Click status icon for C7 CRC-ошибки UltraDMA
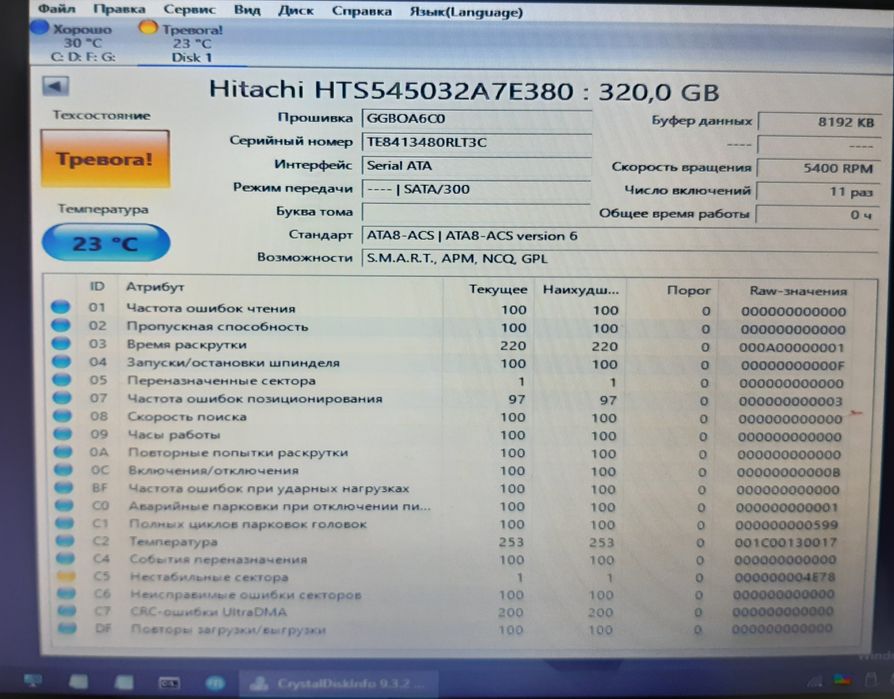Image resolution: width=894 pixels, height=699 pixels. coord(67,611)
